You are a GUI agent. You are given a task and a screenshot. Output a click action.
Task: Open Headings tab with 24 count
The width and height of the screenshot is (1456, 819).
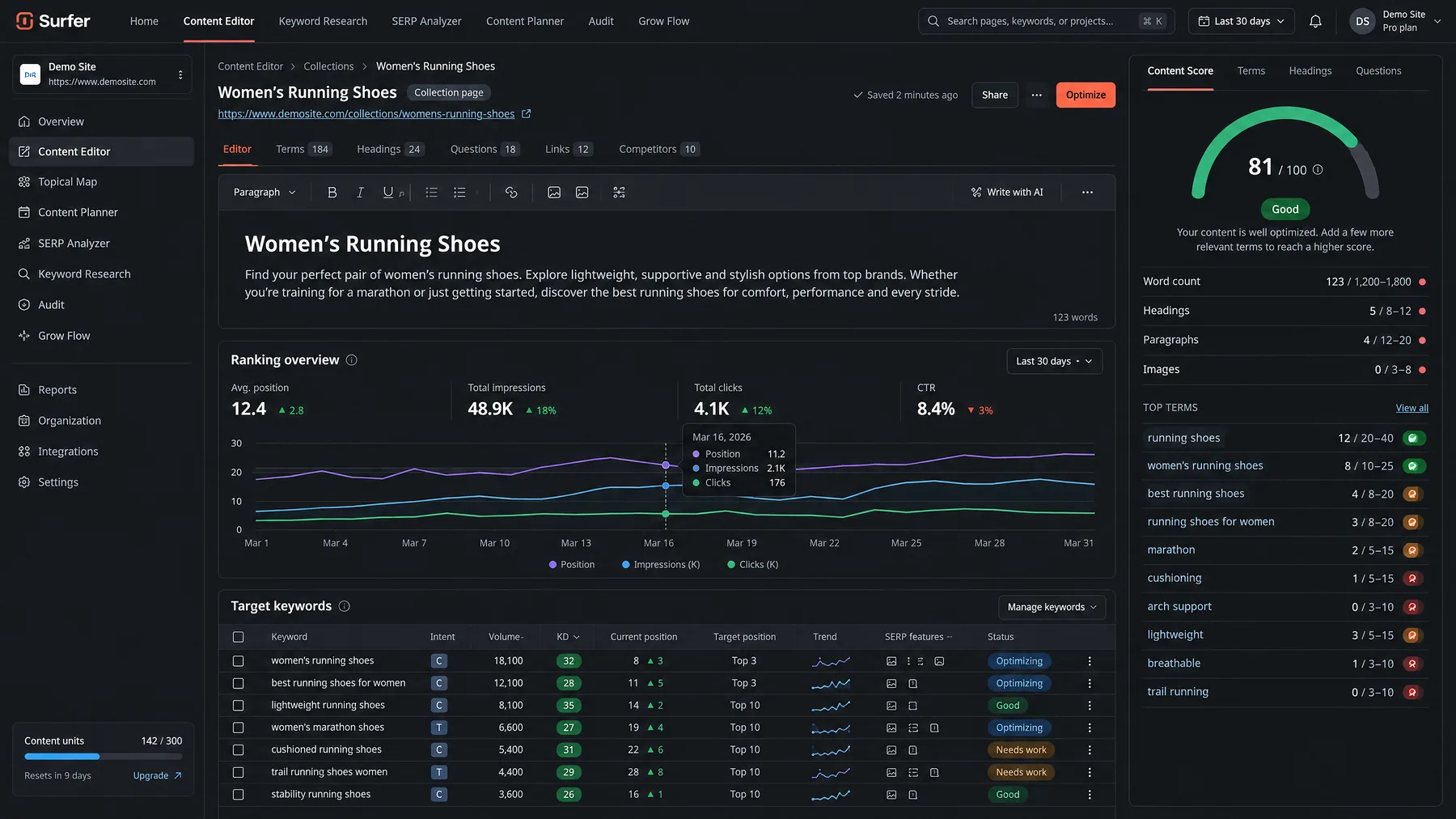coord(391,149)
